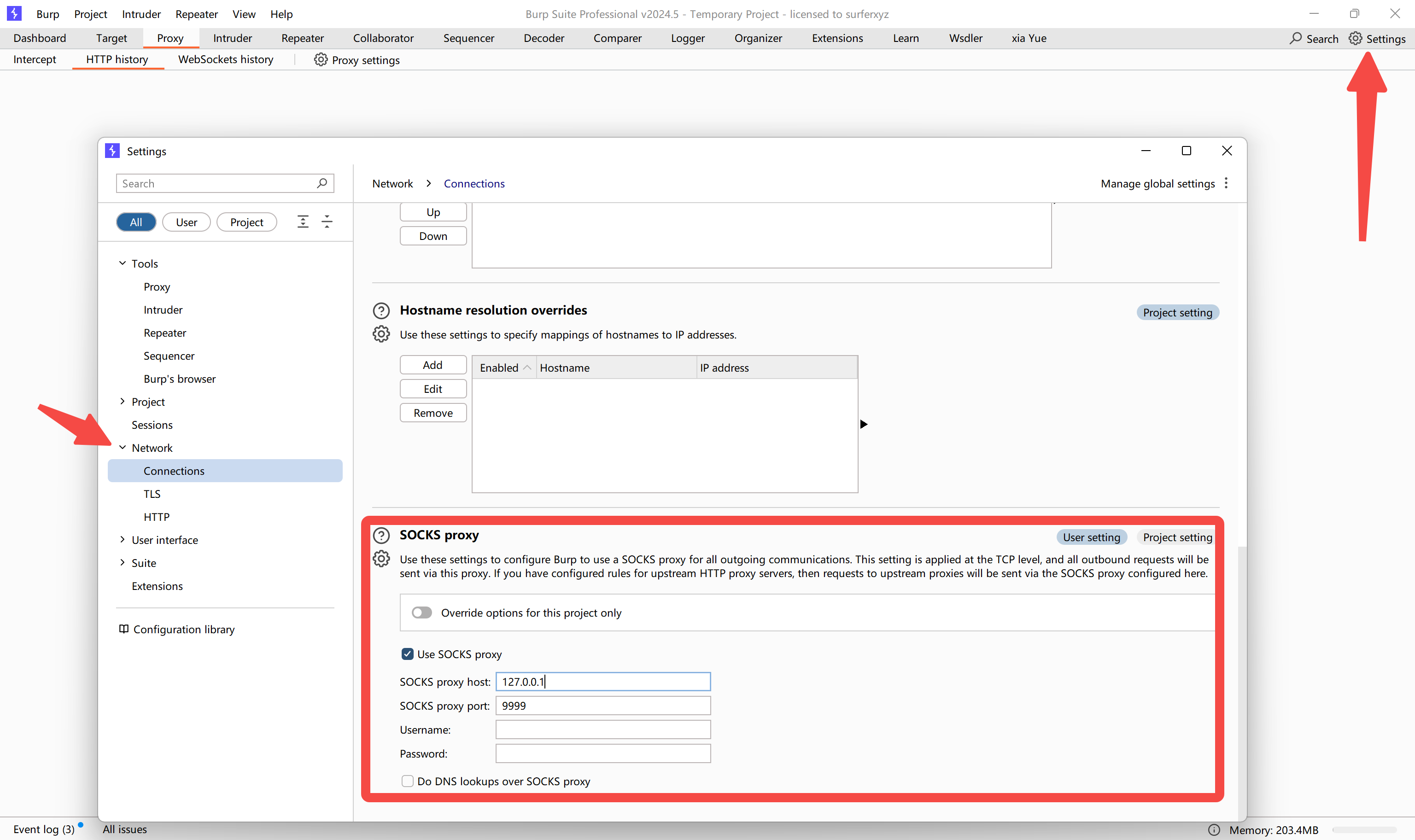Open the Extensions main tab
The width and height of the screenshot is (1415, 840).
click(837, 38)
